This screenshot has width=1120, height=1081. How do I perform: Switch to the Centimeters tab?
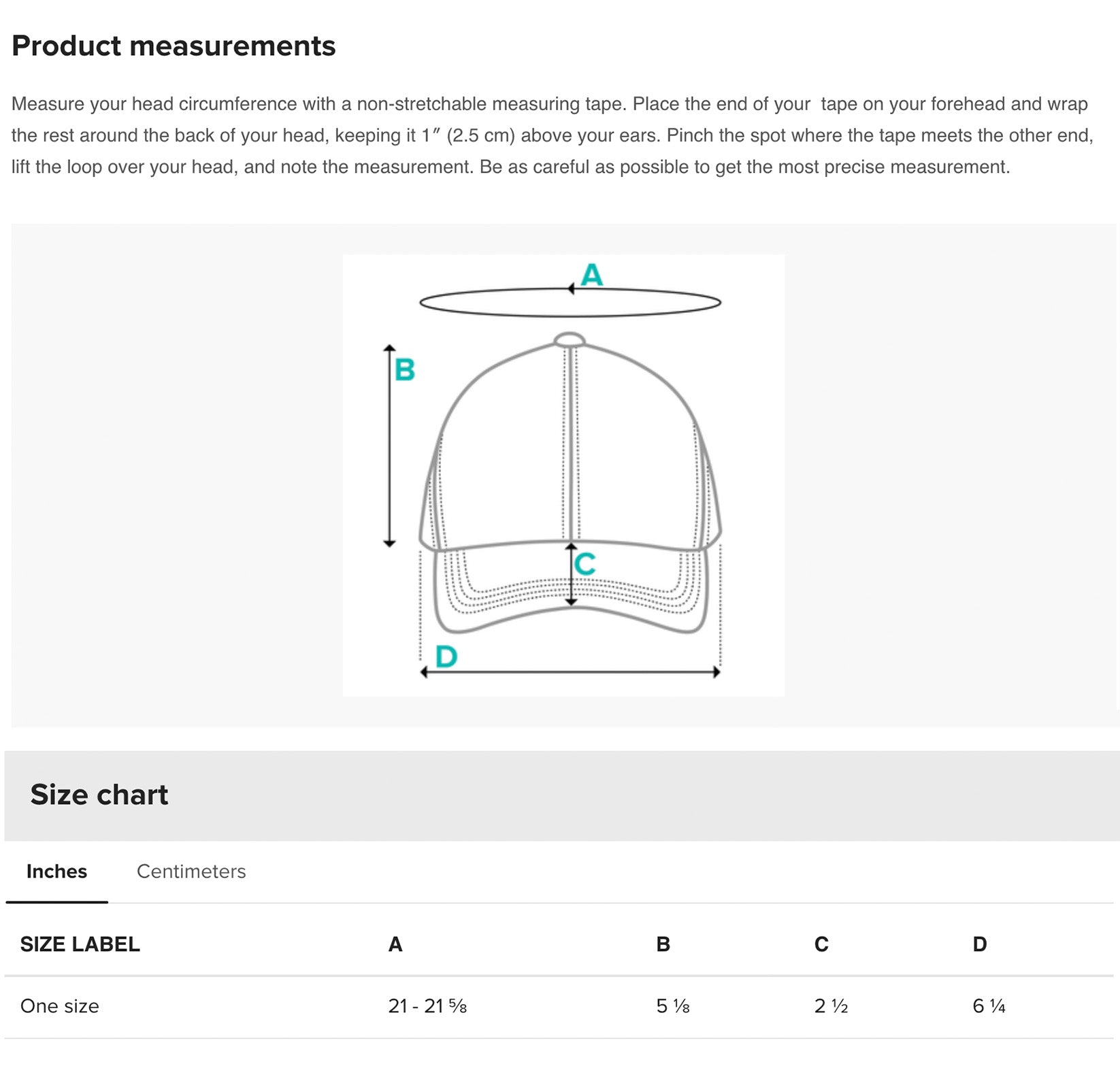(x=191, y=871)
